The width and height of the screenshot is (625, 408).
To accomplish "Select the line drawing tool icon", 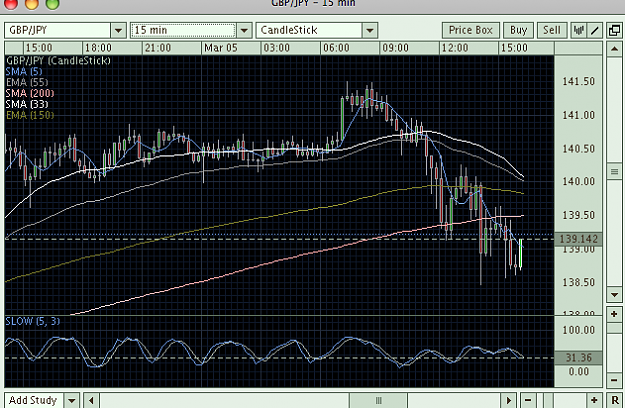I will tap(594, 30).
